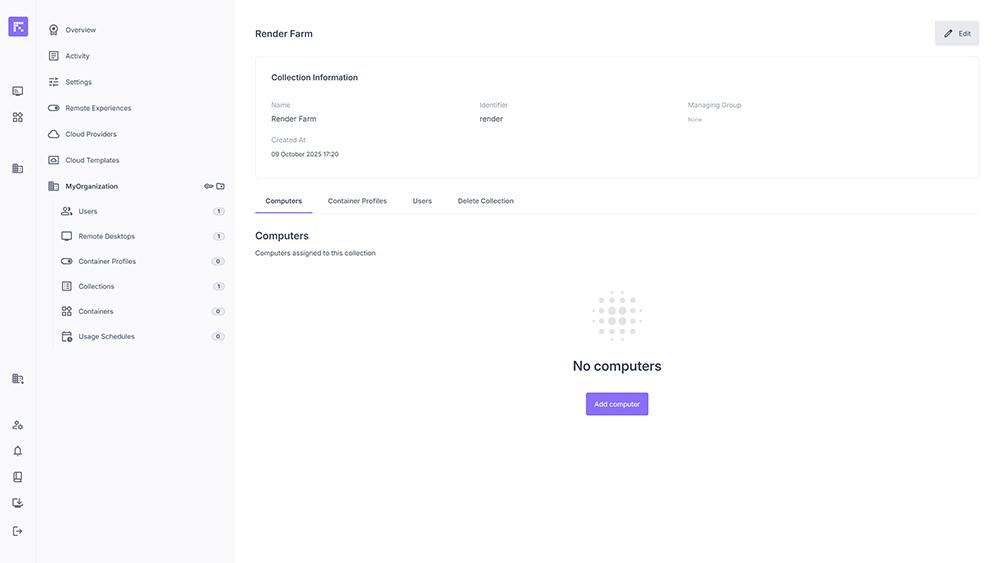Open notifications bell icon

point(18,451)
